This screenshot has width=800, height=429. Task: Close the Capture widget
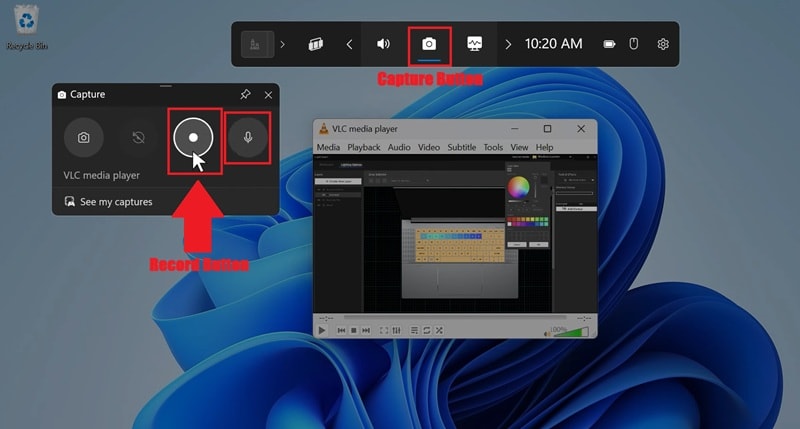click(268, 95)
